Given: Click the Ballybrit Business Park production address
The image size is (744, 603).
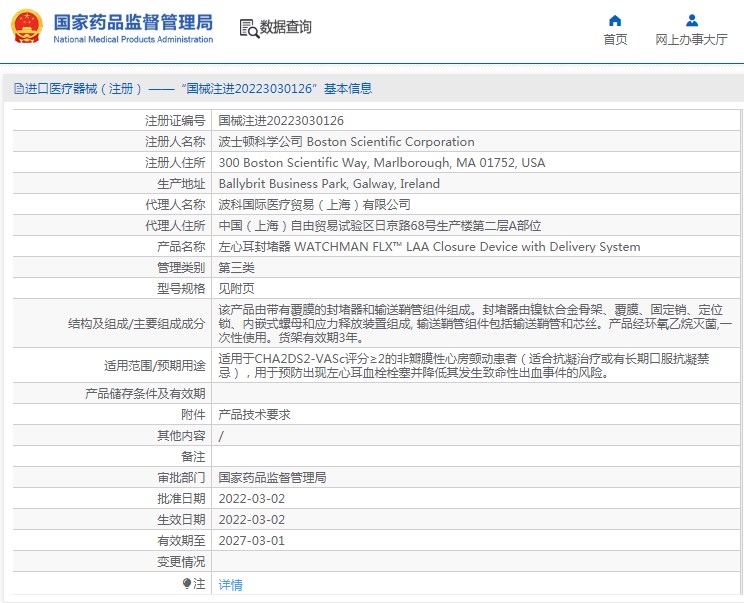Looking at the screenshot, I should [329, 184].
